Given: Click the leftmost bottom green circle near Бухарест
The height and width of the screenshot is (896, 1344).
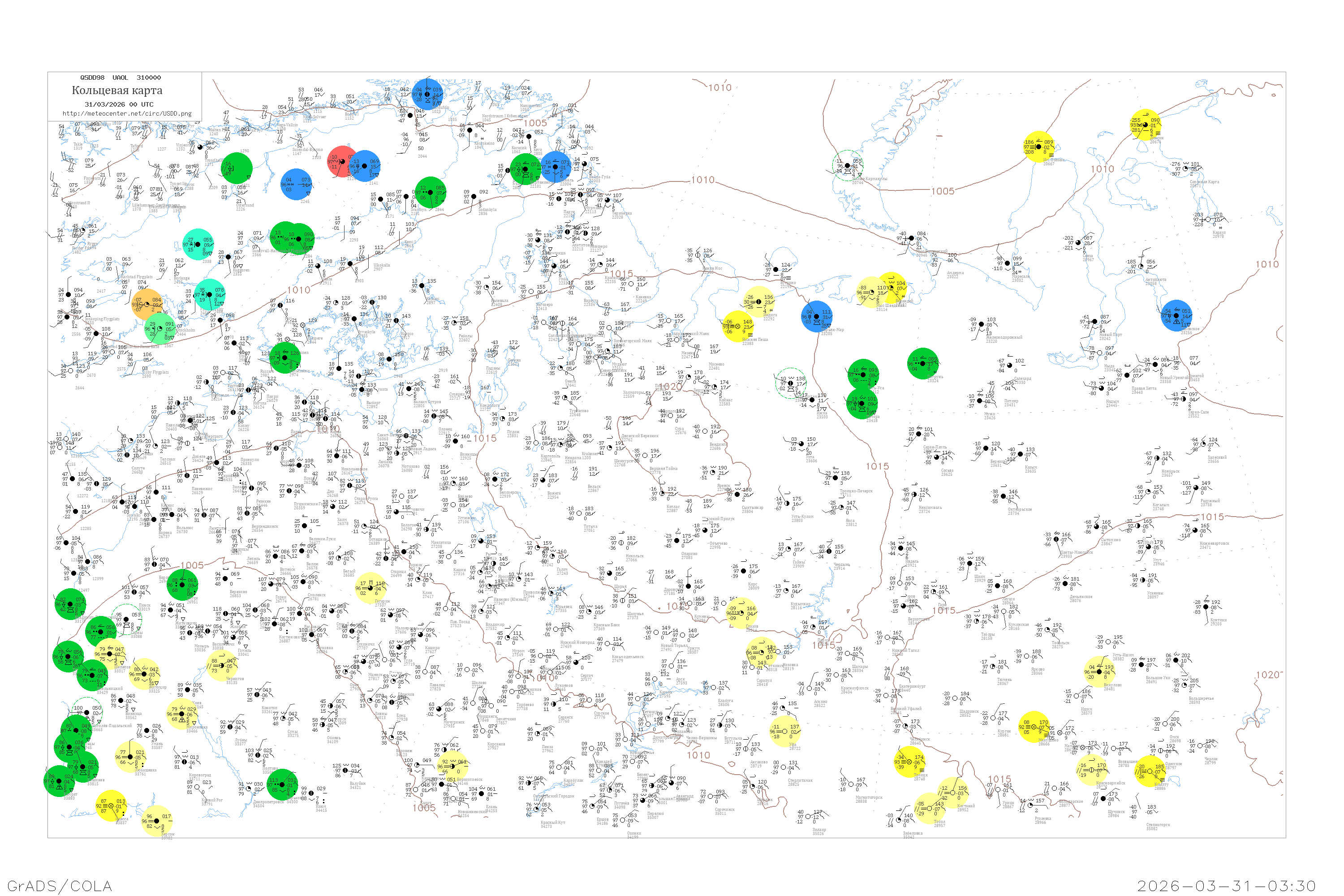Looking at the screenshot, I should (x=59, y=781).
